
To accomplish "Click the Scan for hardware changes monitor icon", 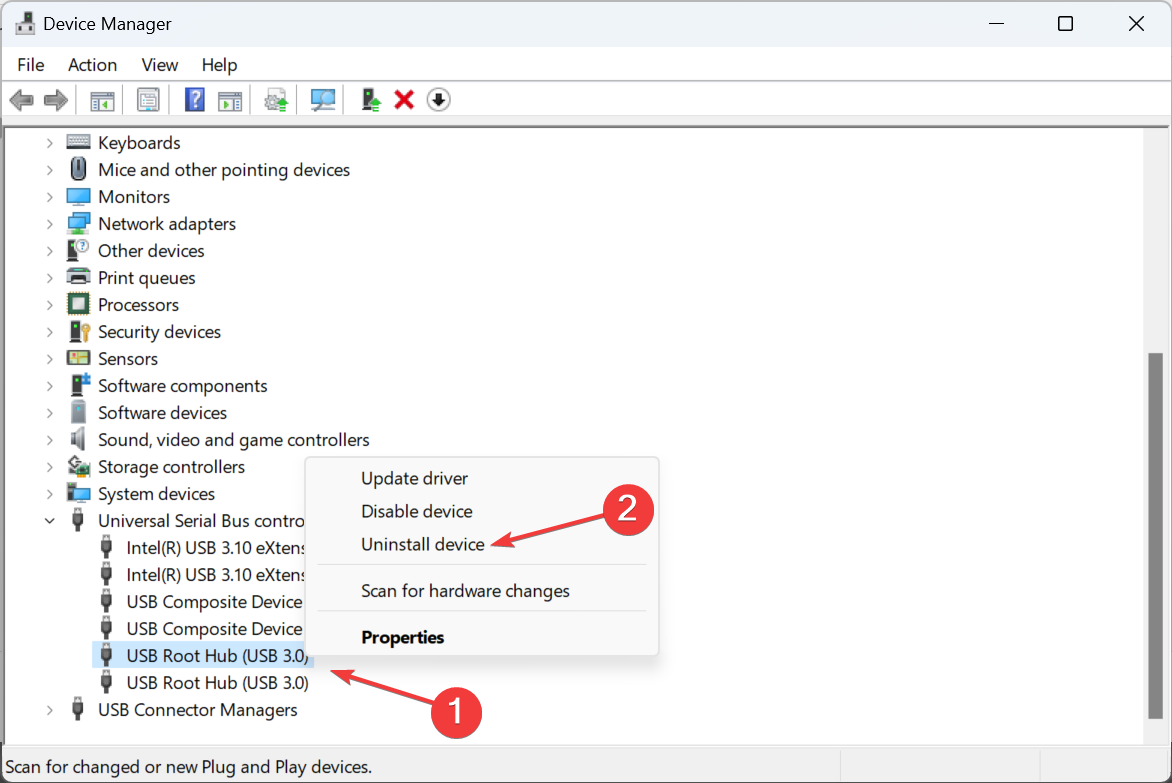I will coord(323,99).
